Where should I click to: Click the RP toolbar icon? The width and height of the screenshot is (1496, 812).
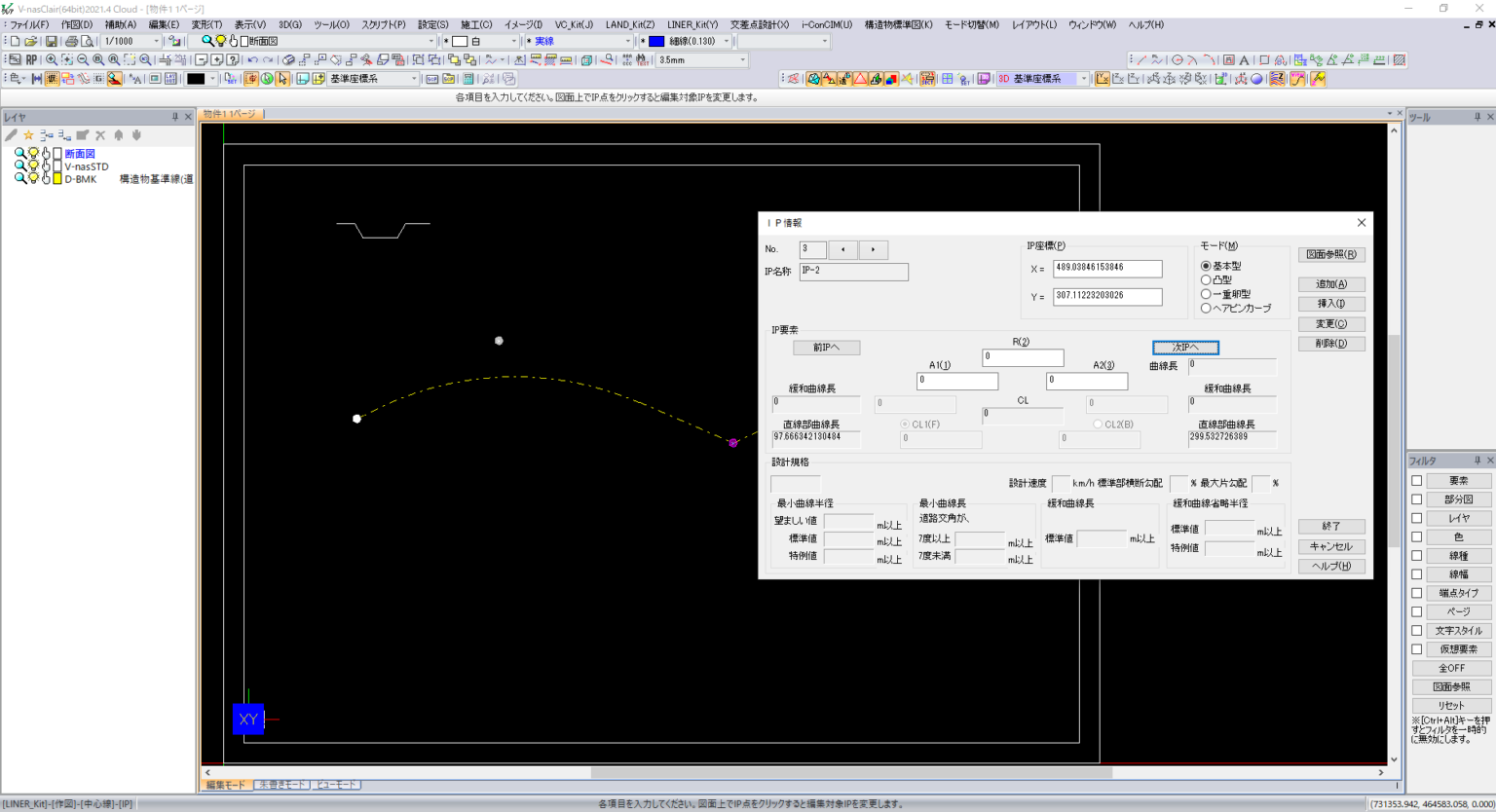coord(31,58)
